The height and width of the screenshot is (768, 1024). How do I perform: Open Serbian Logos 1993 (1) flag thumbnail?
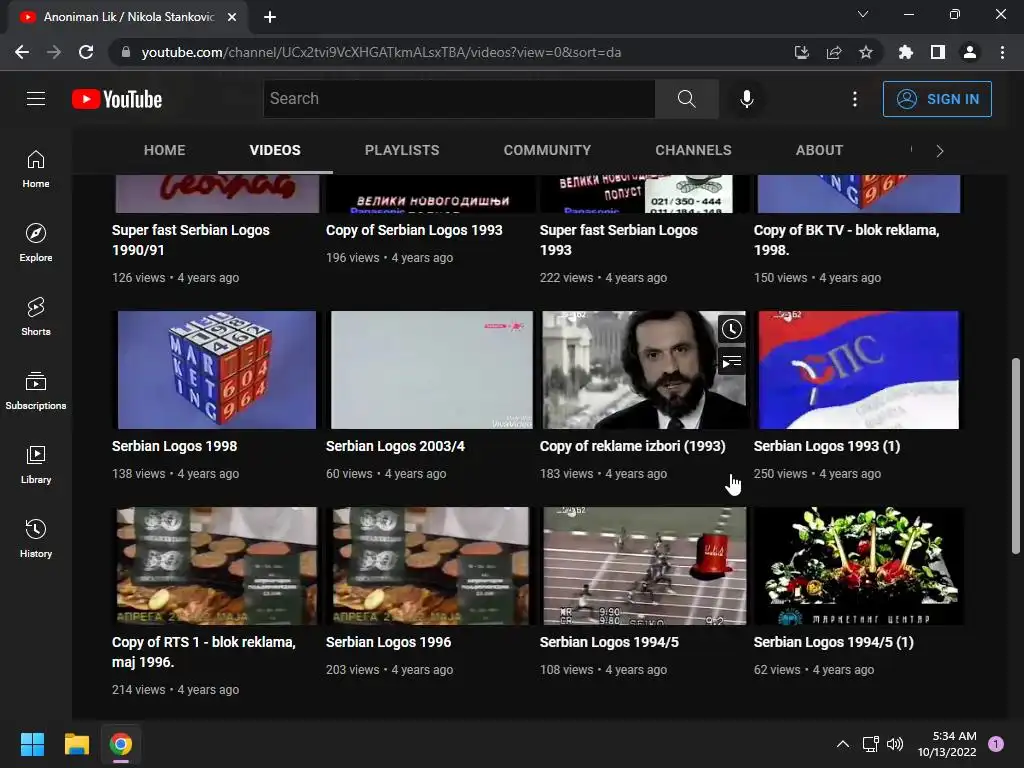858,370
